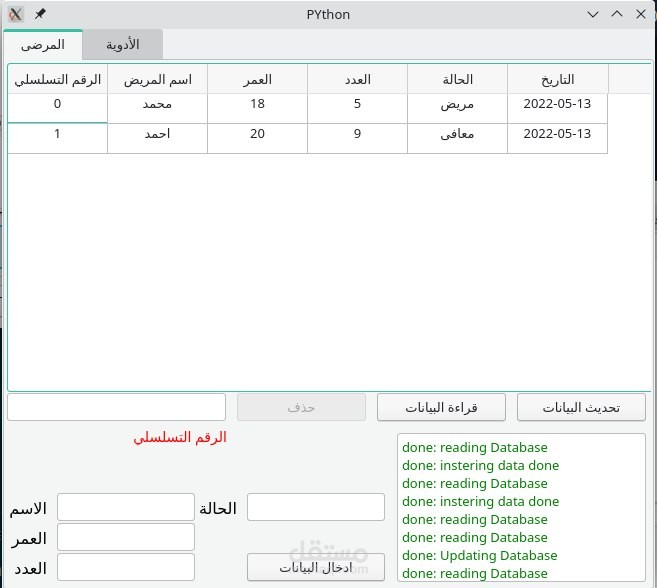Viewport: 657px width, 588px height.
Task: Click the الاسم field label
Action: pos(28,508)
